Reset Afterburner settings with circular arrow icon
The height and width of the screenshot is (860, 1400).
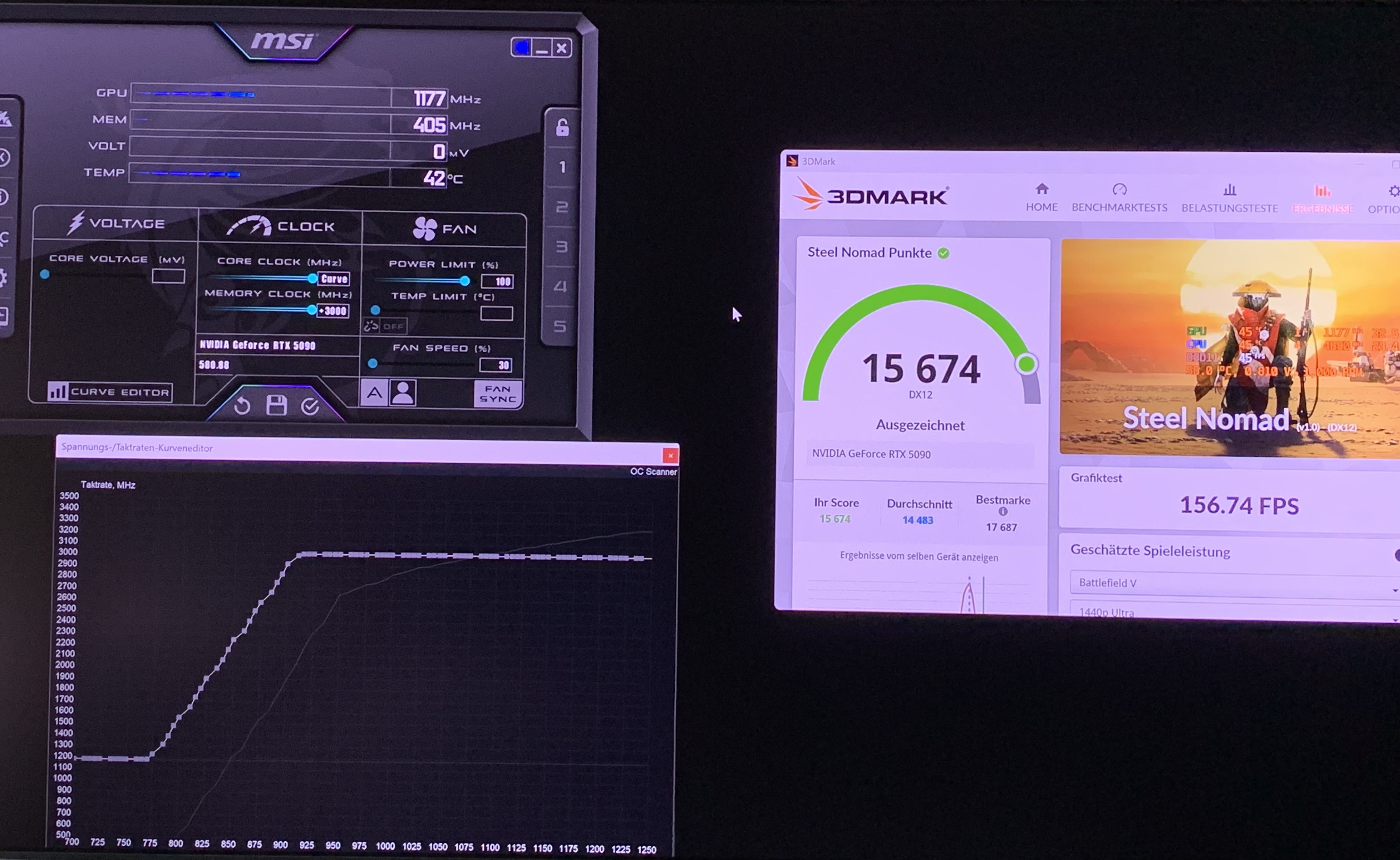click(242, 406)
